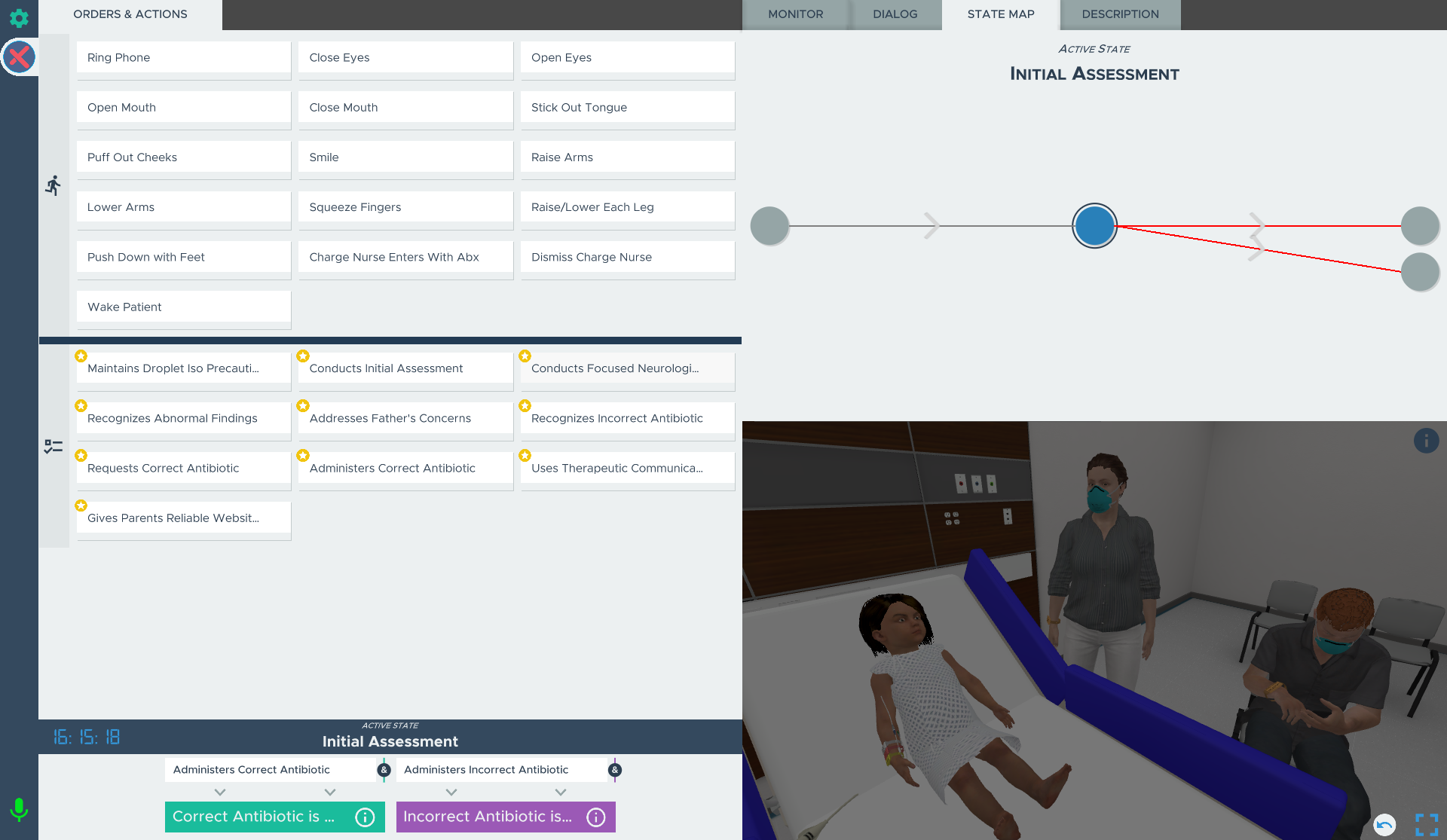Image resolution: width=1447 pixels, height=840 pixels.
Task: Click the red X end-session icon
Action: tap(20, 57)
